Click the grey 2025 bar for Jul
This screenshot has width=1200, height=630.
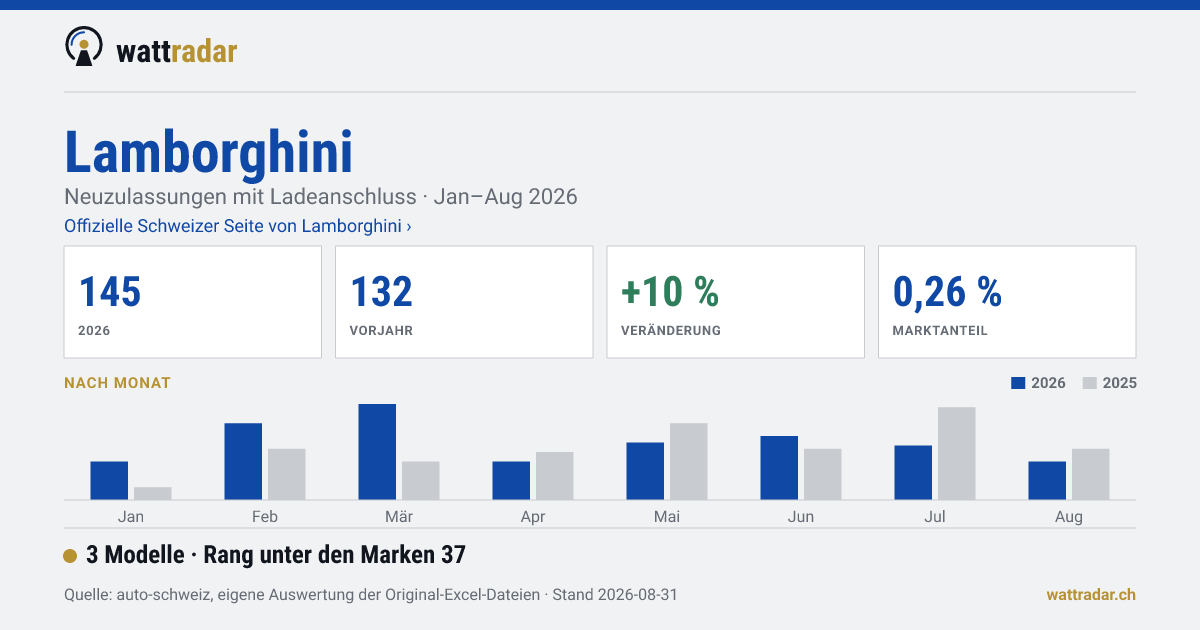pyautogui.click(x=957, y=454)
